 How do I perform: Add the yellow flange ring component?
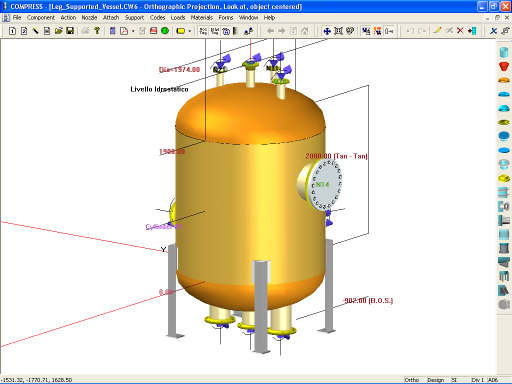504,122
